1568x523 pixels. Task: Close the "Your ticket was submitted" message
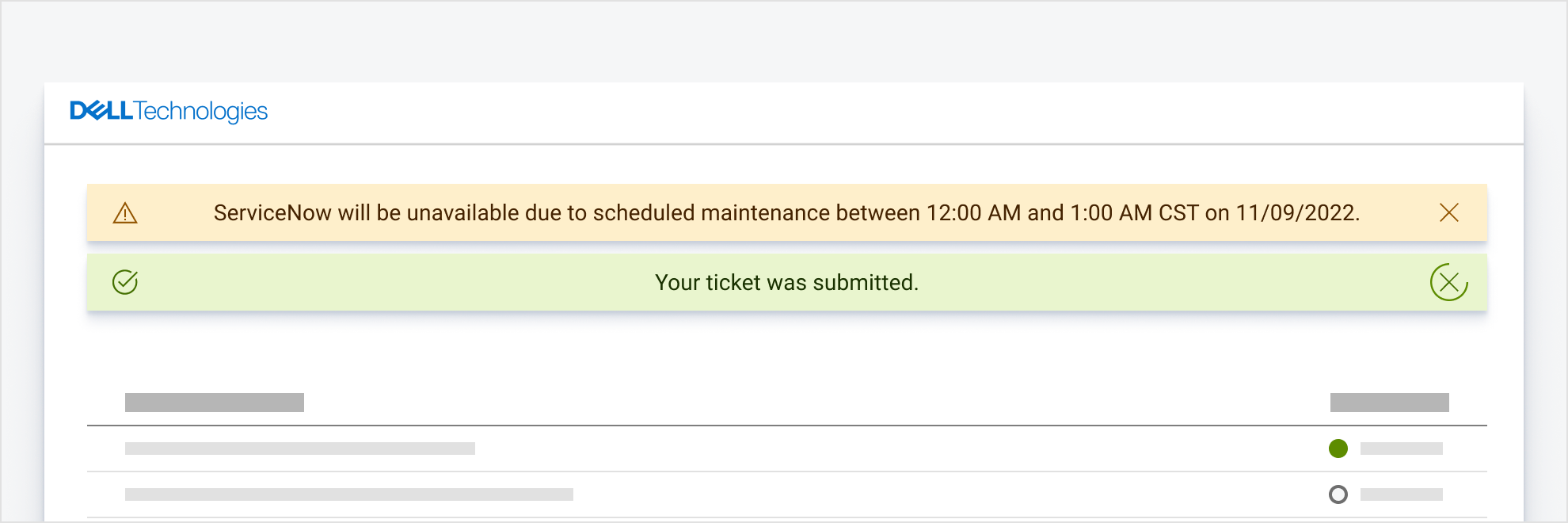pyautogui.click(x=1448, y=282)
